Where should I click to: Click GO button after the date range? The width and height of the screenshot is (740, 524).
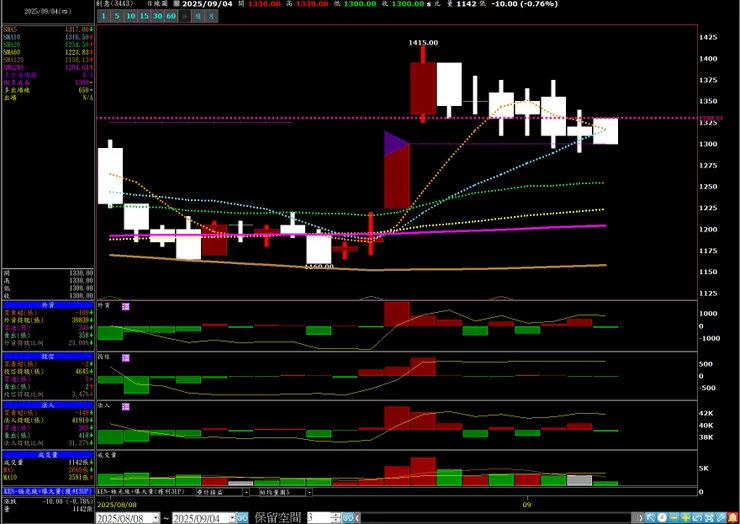click(x=242, y=518)
